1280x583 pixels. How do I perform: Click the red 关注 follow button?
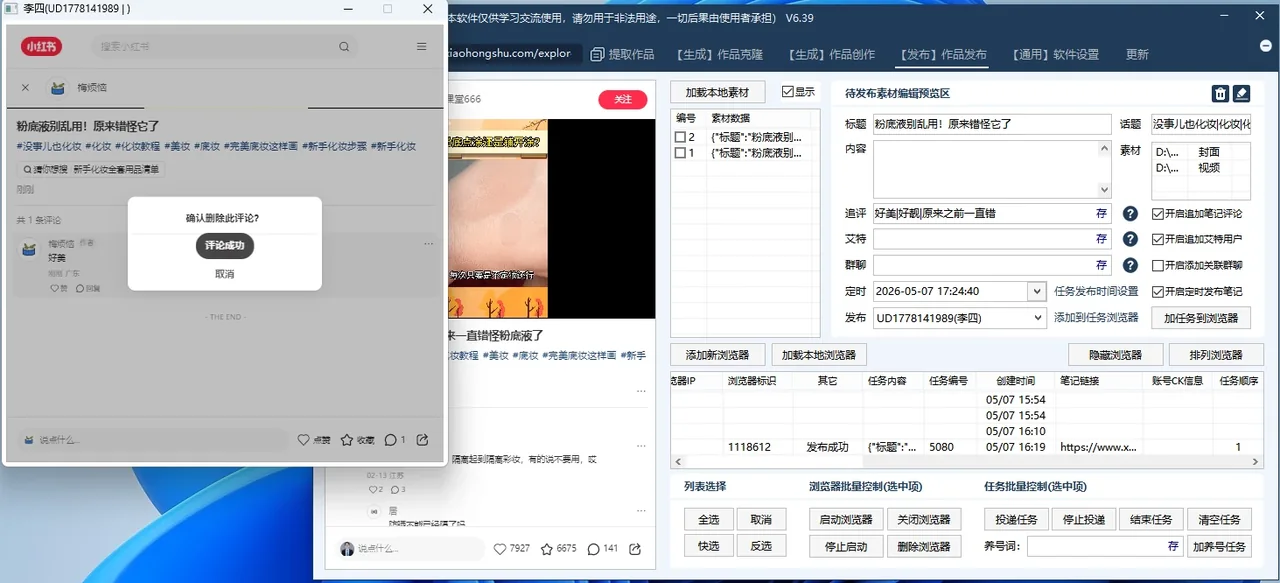(x=623, y=100)
